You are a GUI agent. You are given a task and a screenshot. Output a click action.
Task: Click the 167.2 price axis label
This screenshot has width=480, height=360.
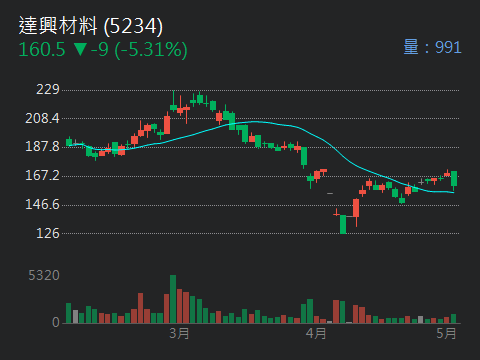(42, 175)
